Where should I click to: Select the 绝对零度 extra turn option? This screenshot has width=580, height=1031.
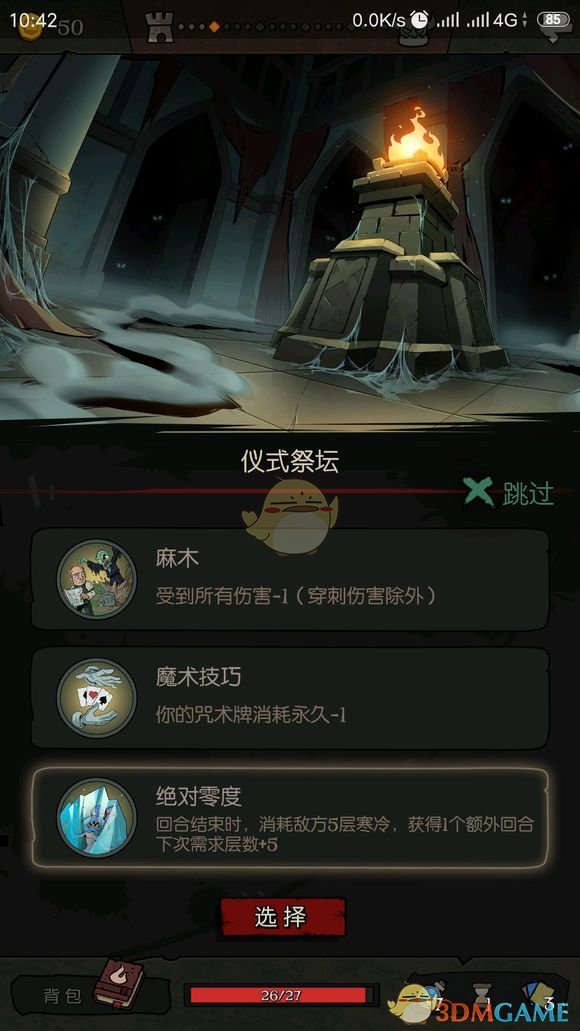click(290, 817)
